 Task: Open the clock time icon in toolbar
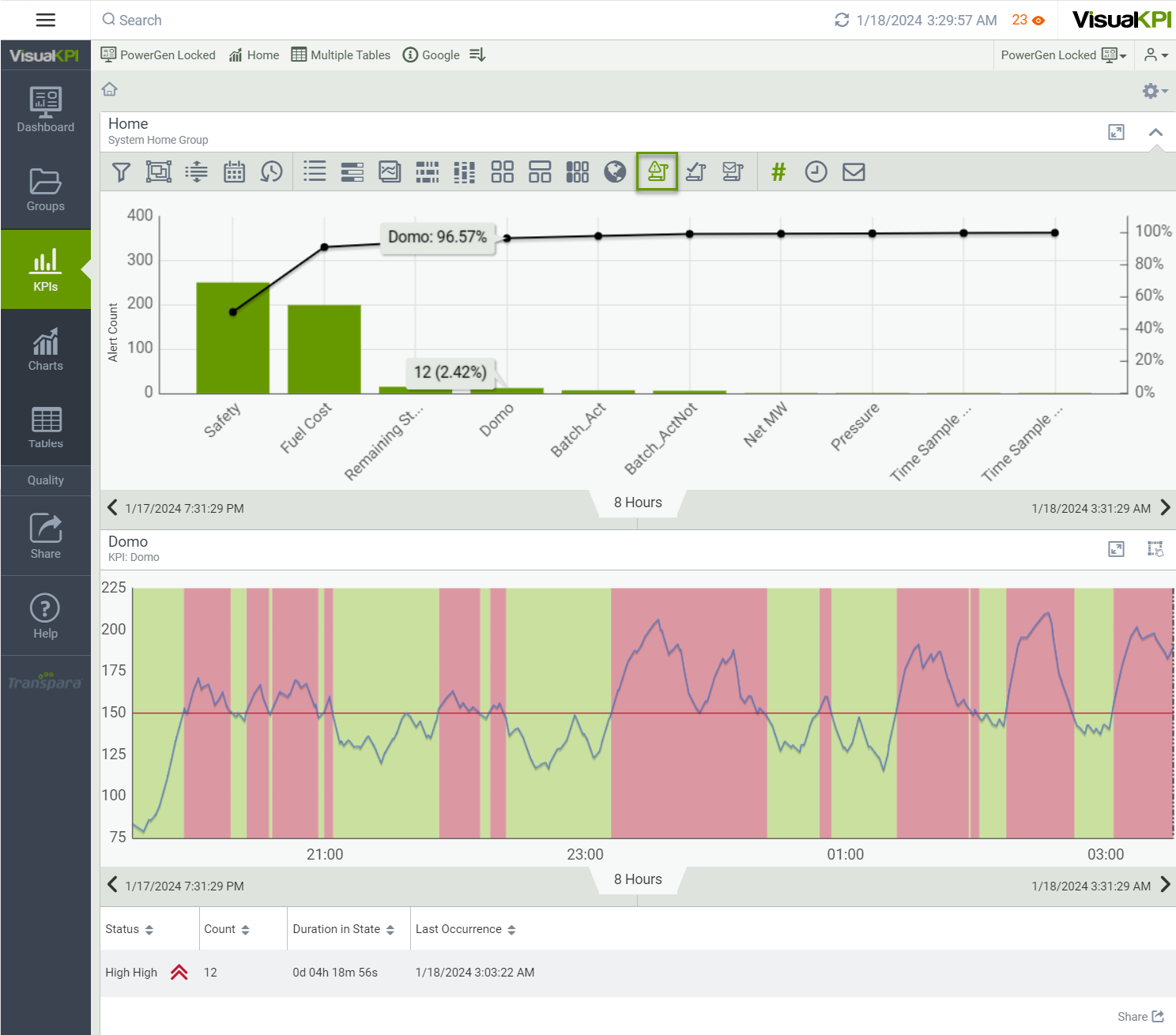point(816,172)
